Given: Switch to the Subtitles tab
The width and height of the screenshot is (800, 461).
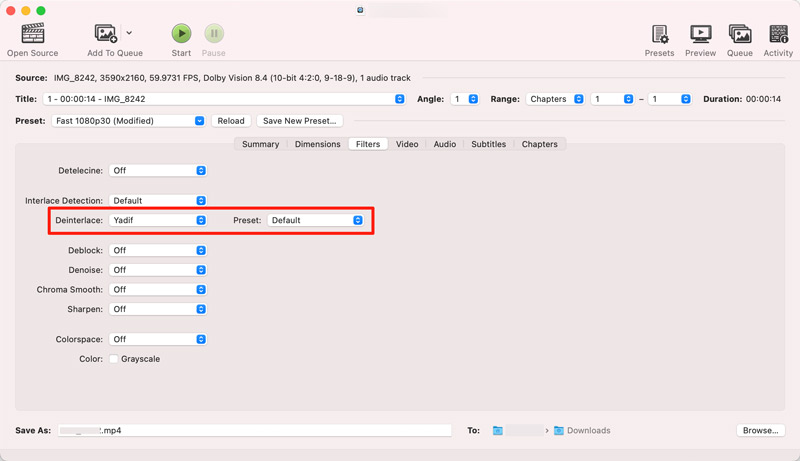Looking at the screenshot, I should (x=488, y=144).
